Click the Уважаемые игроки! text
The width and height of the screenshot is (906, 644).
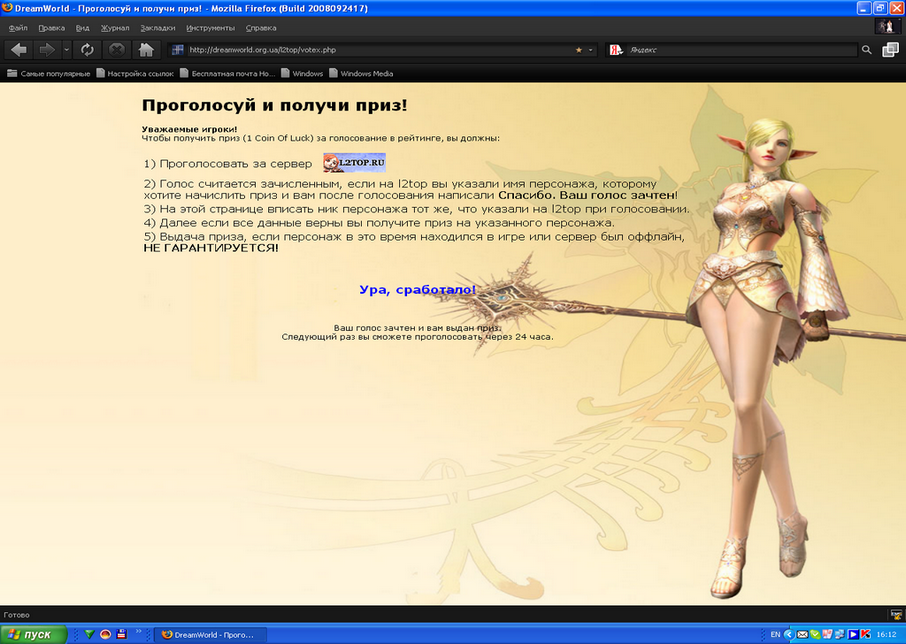190,129
